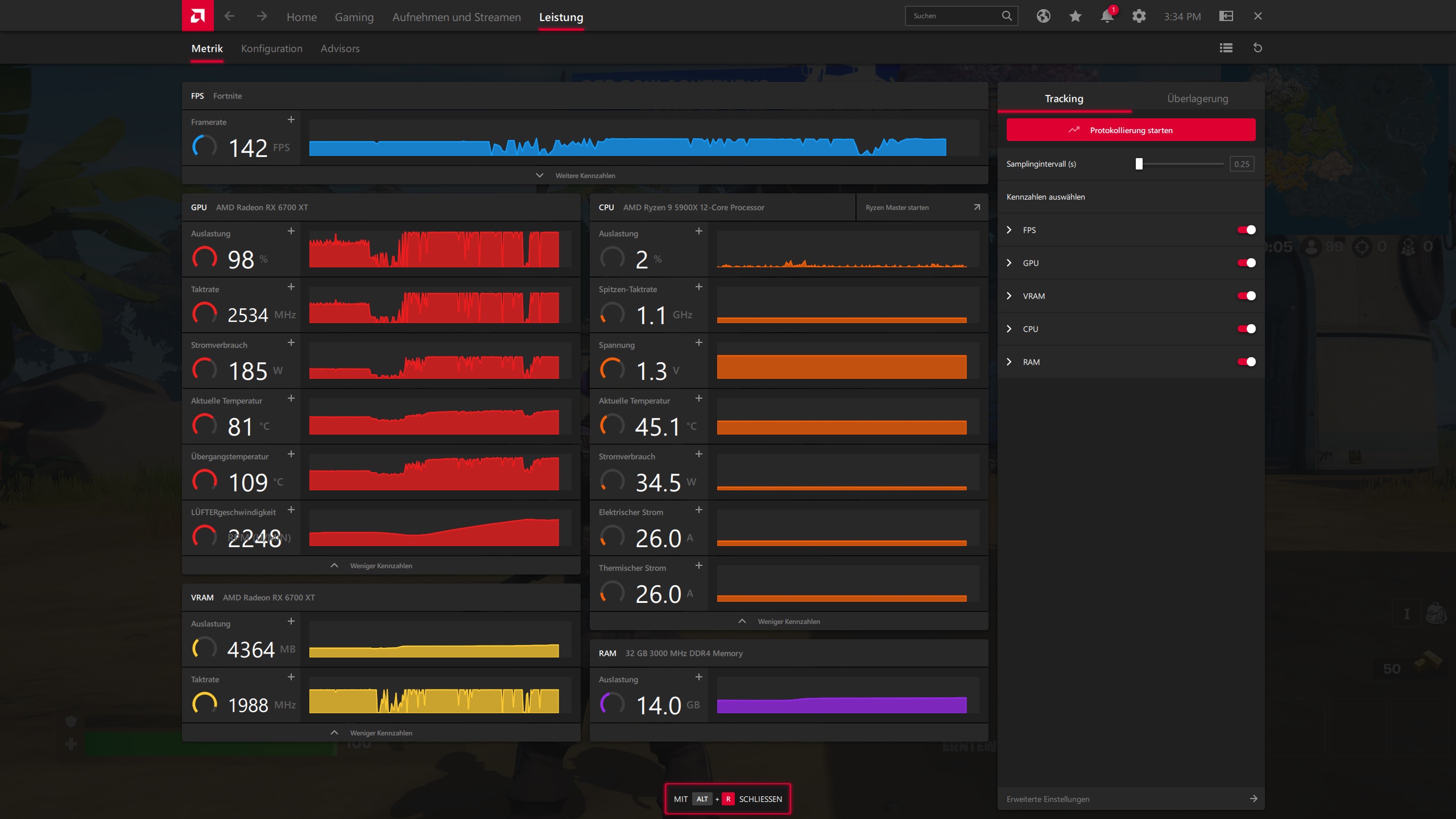Expand Weitere Kennzahlen under FPS
Screen dimensions: 1456x819
584,175
